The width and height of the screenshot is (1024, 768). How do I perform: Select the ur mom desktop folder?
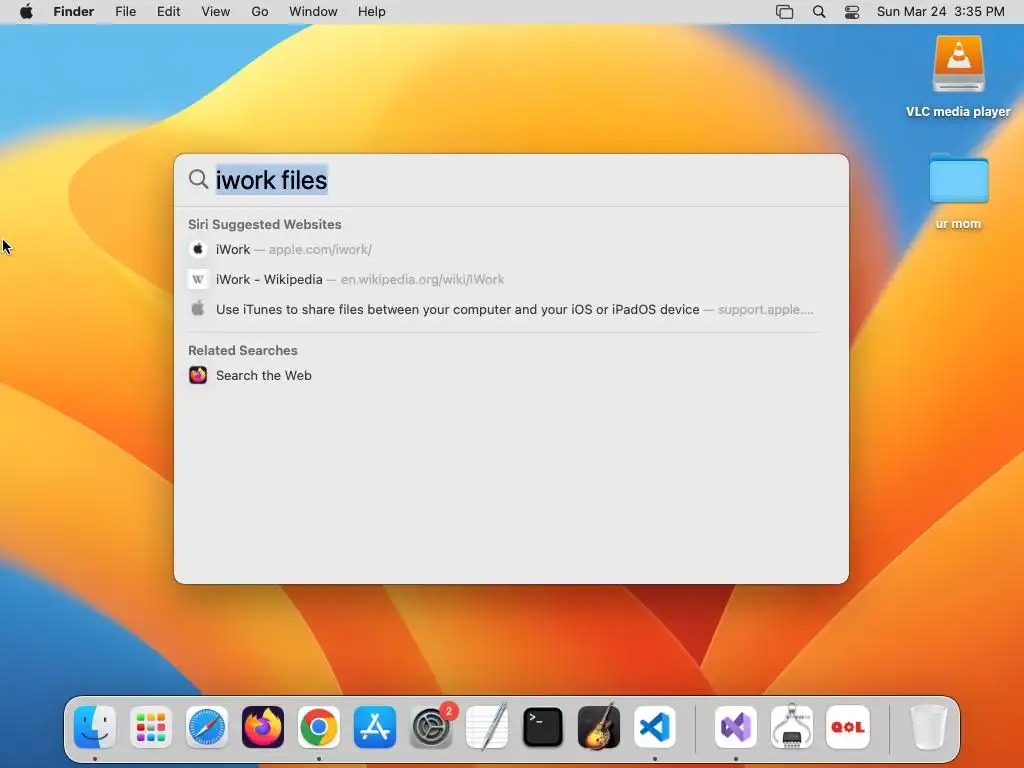click(958, 178)
